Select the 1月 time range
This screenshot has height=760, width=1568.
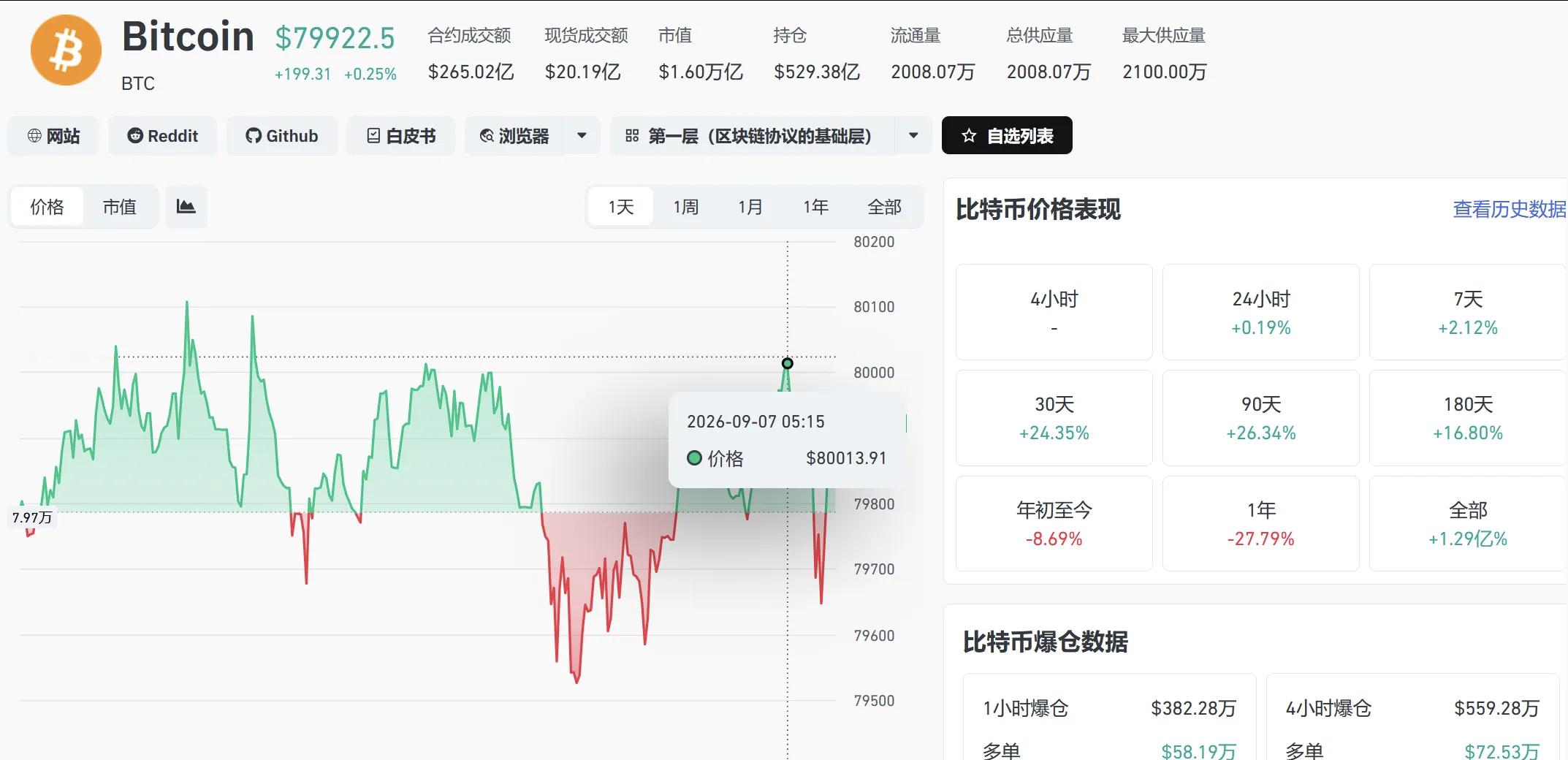[x=750, y=207]
